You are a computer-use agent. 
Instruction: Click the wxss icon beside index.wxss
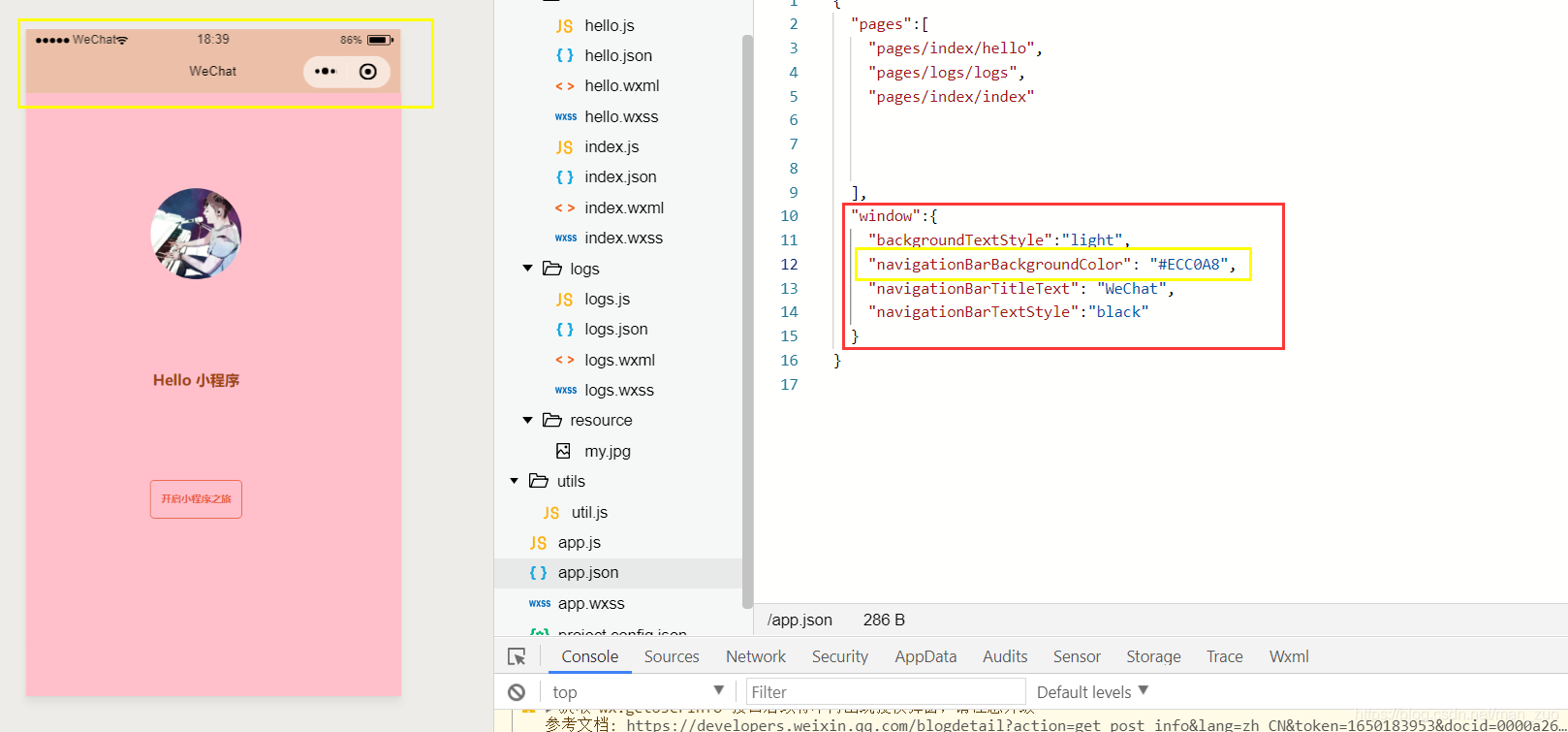coord(566,239)
